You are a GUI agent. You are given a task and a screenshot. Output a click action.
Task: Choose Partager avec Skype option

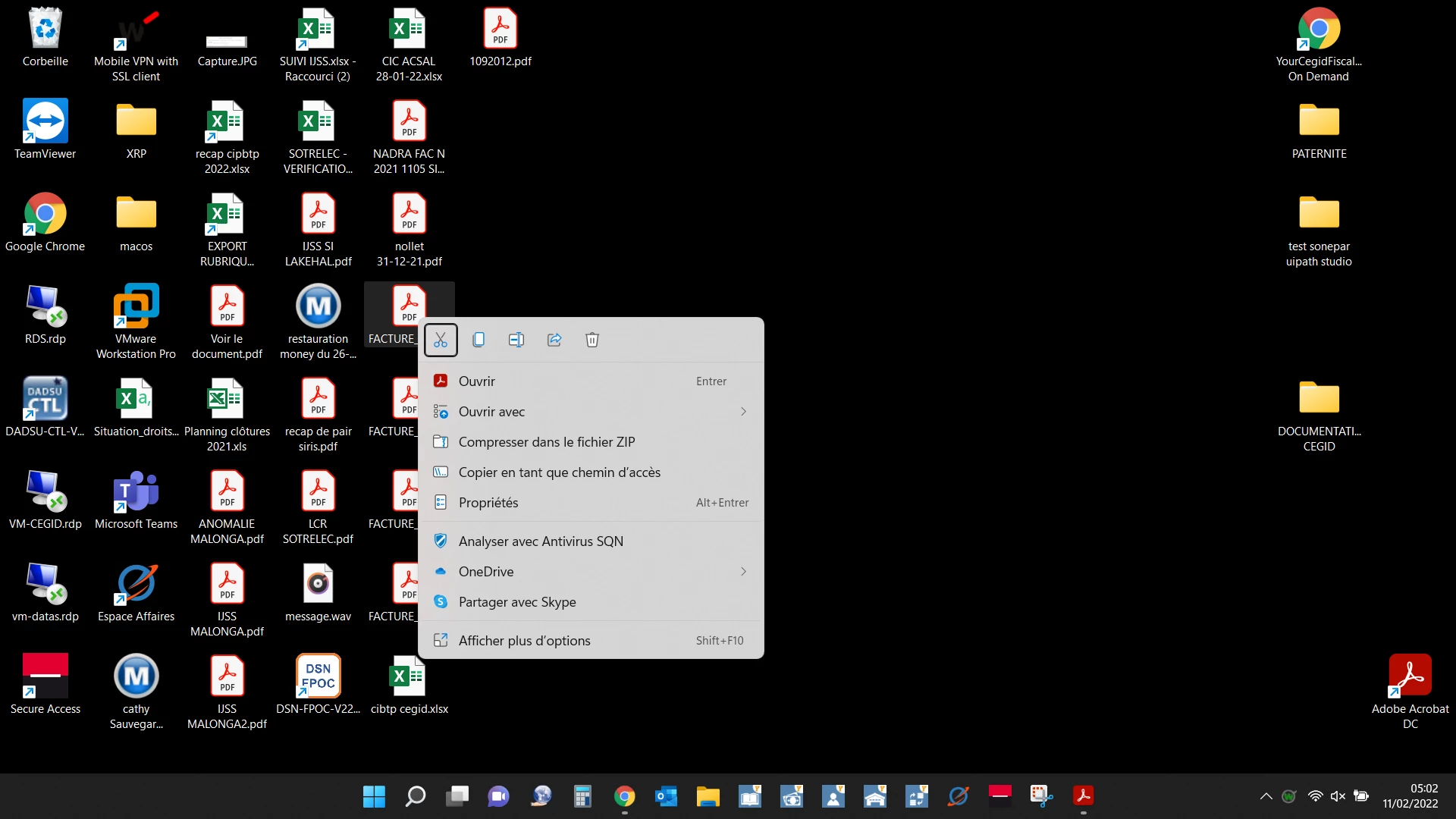coord(517,602)
